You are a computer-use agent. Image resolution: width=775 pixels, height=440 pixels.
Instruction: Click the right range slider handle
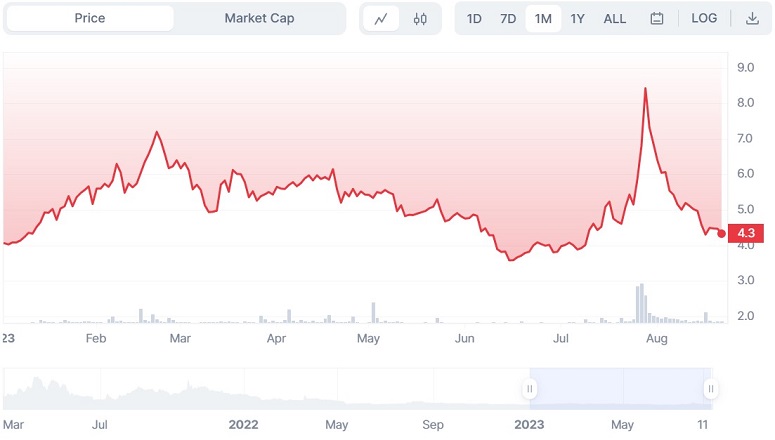click(x=710, y=388)
